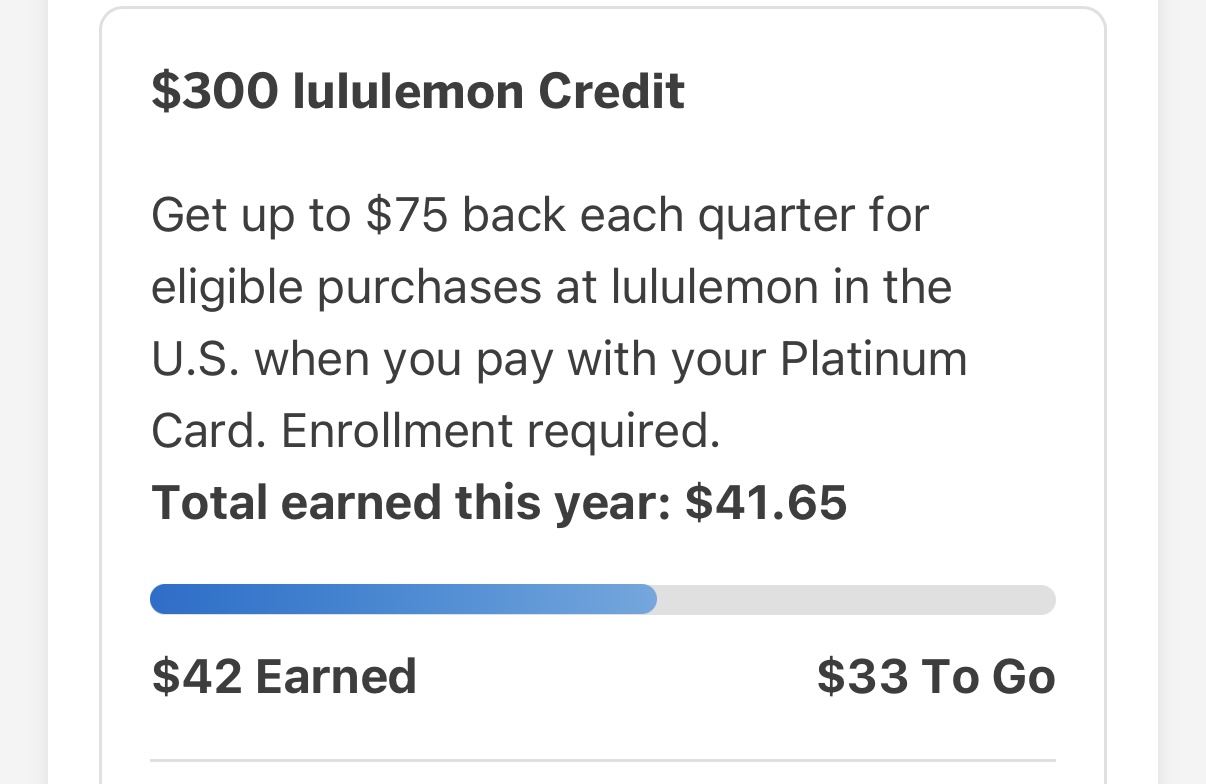Click the "$75" amount in the description
This screenshot has width=1206, height=784.
tap(406, 216)
